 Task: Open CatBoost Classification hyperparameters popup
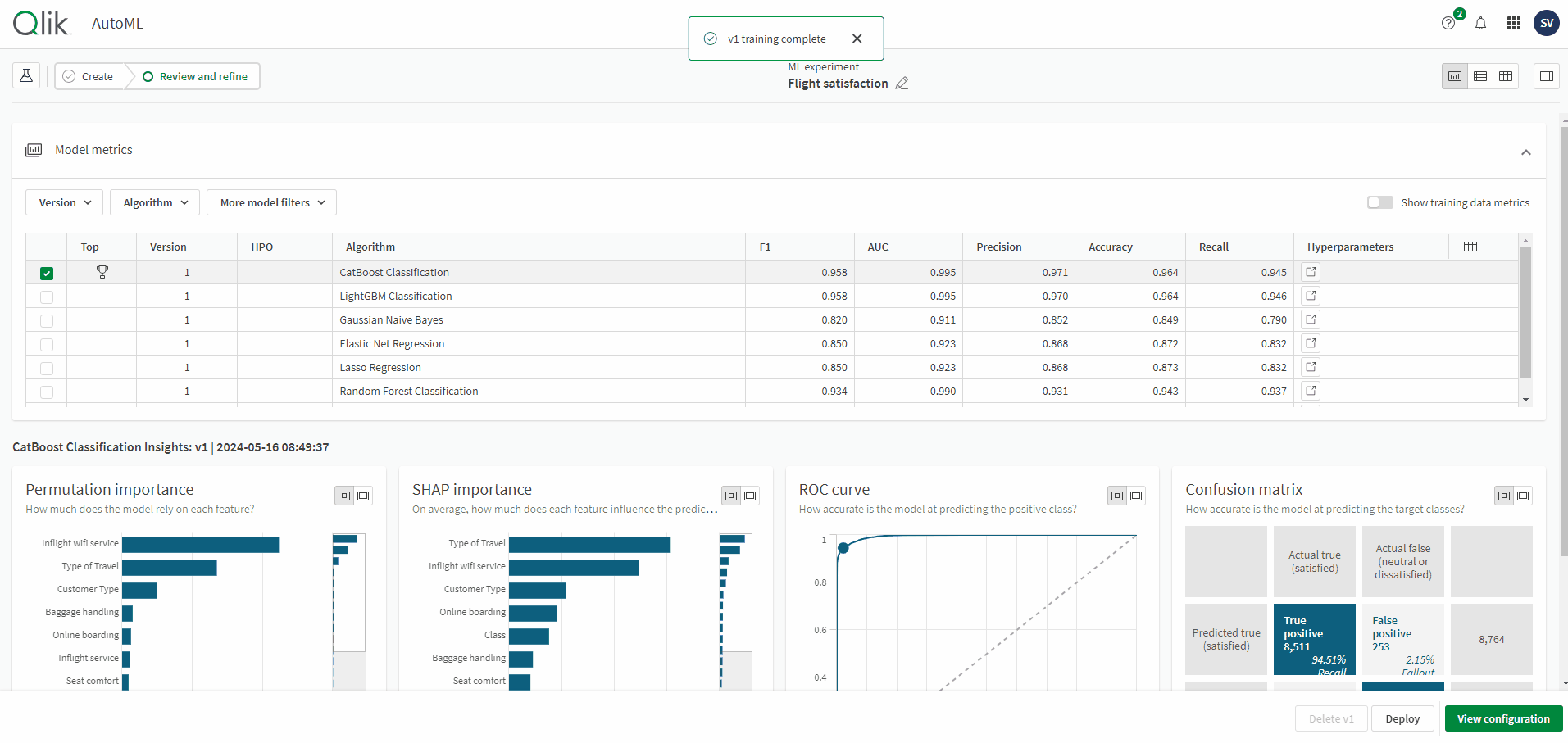pyautogui.click(x=1311, y=272)
